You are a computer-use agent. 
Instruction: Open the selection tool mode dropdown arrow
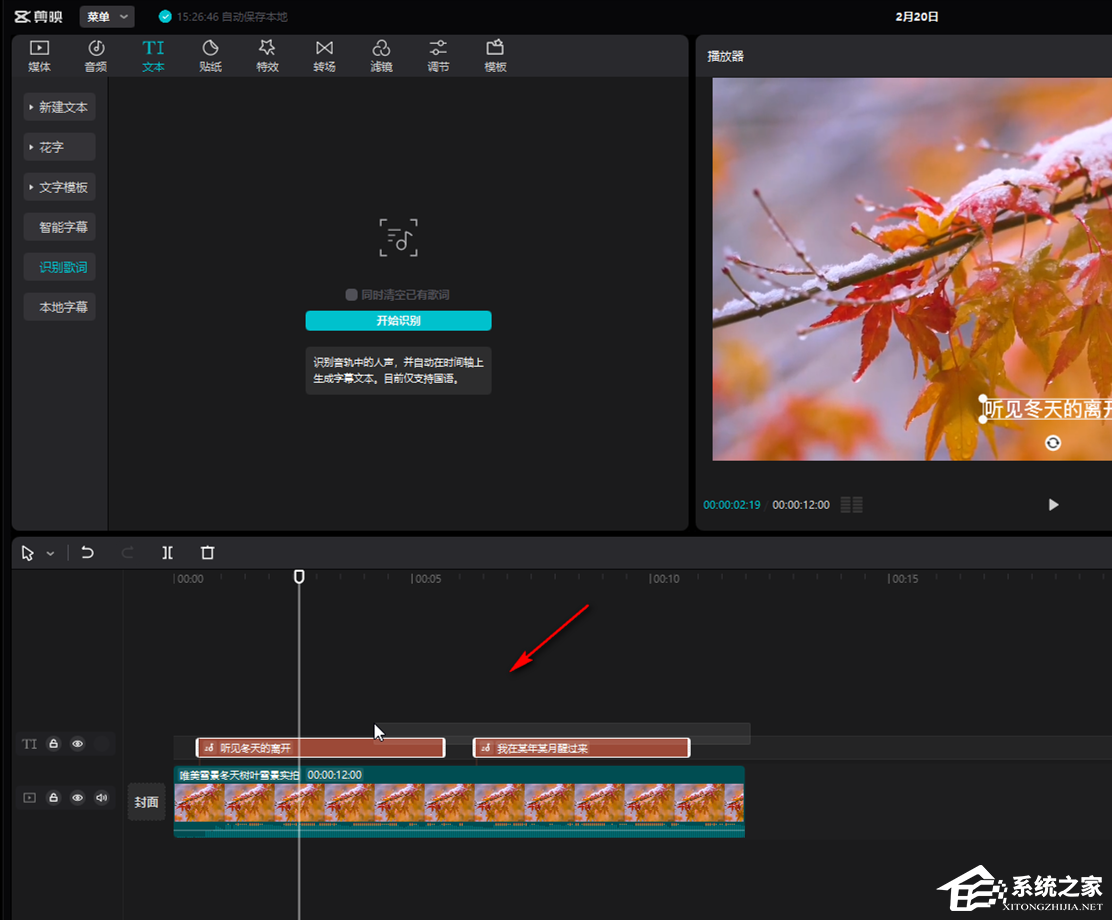pyautogui.click(x=51, y=553)
